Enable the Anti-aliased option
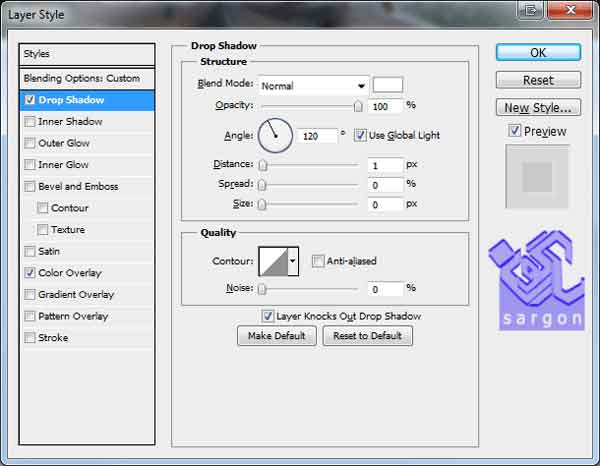Image resolution: width=600 pixels, height=466 pixels. pyautogui.click(x=318, y=262)
